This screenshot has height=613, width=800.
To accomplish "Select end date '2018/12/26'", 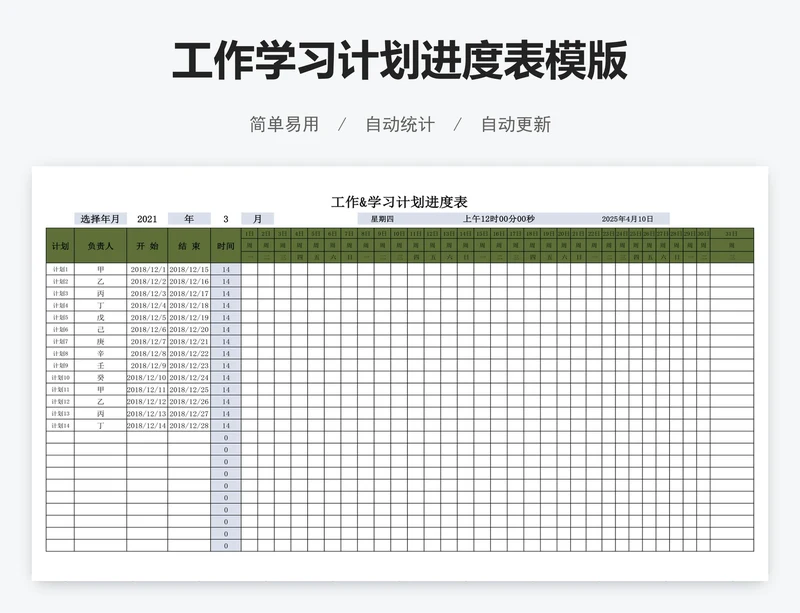I will (x=189, y=402).
